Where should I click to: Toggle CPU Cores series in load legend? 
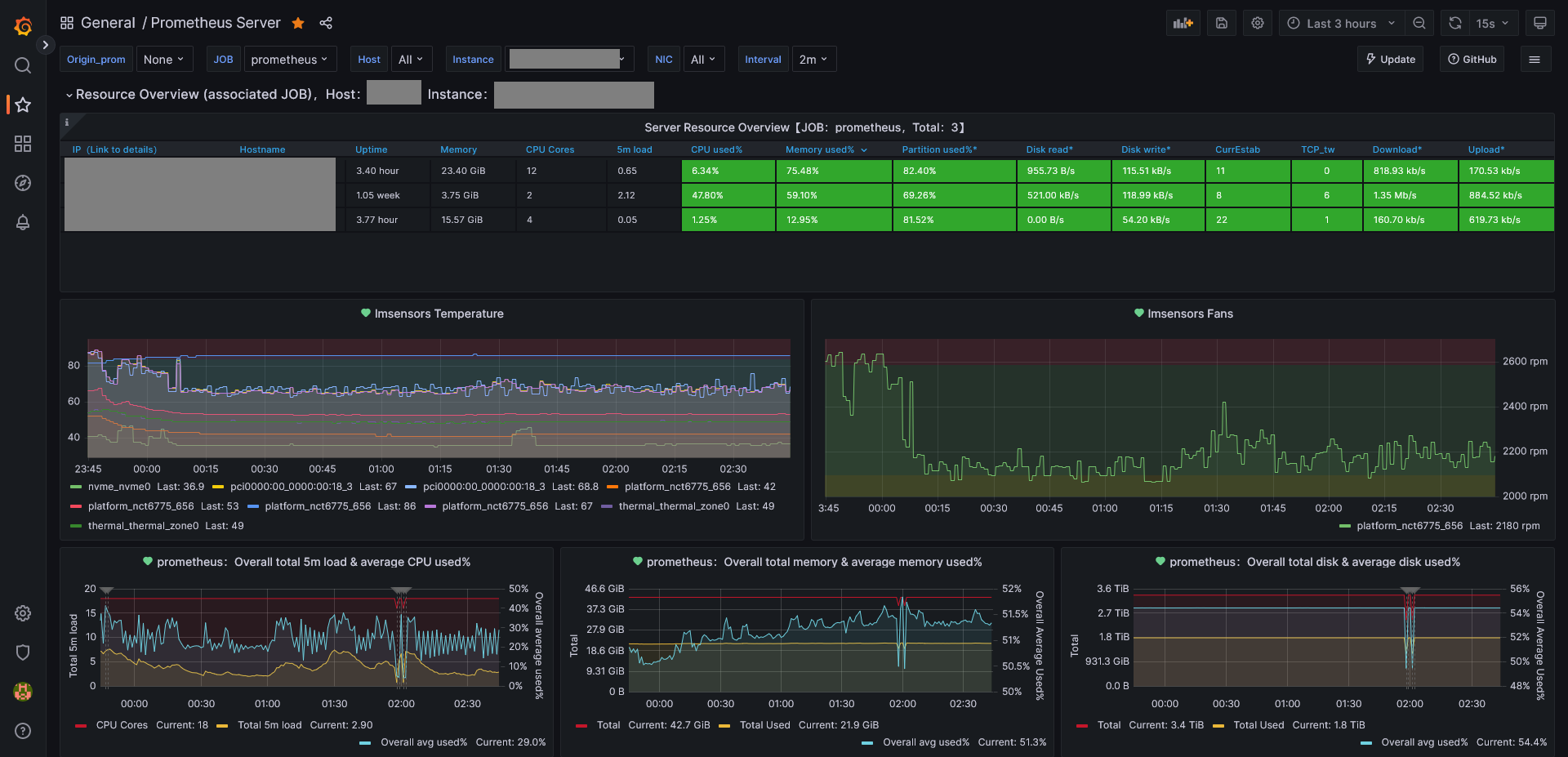[122, 725]
